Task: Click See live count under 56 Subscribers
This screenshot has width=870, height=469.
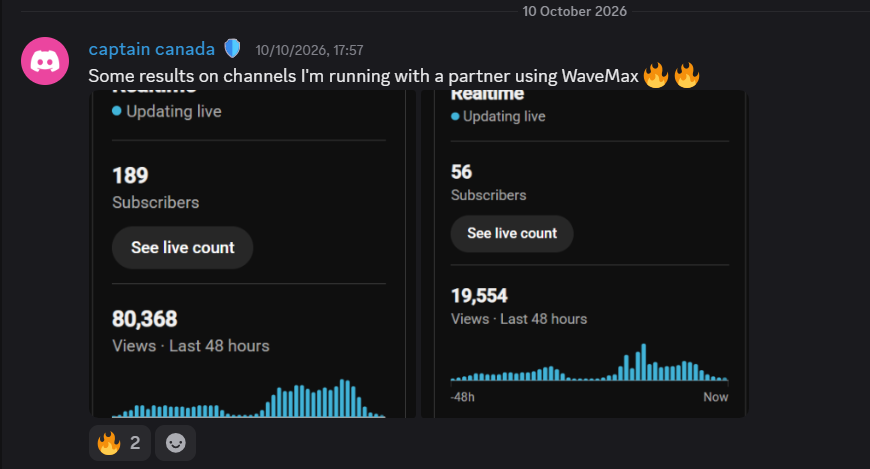Action: (x=512, y=234)
